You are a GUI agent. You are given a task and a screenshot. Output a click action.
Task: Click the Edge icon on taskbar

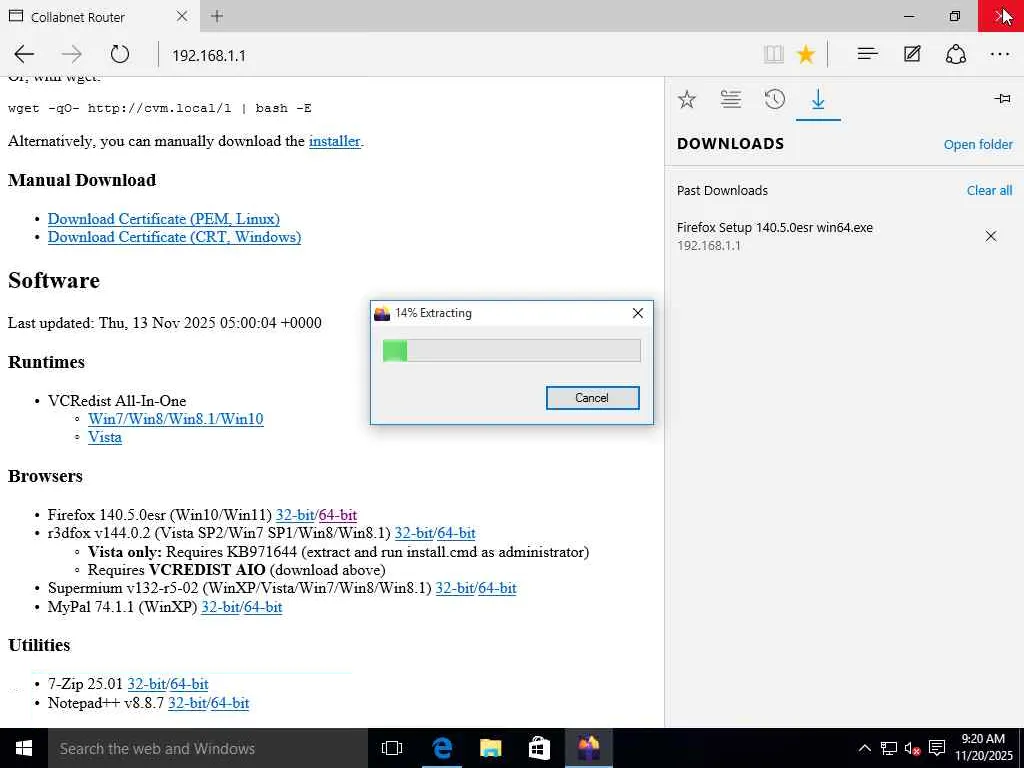441,748
